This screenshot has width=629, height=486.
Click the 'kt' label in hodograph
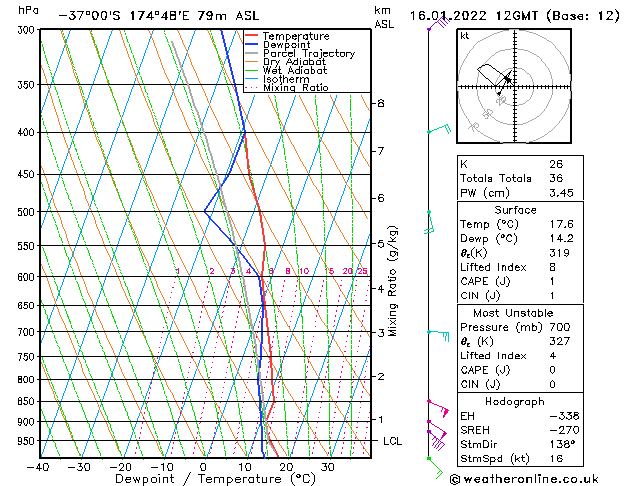tap(465, 36)
